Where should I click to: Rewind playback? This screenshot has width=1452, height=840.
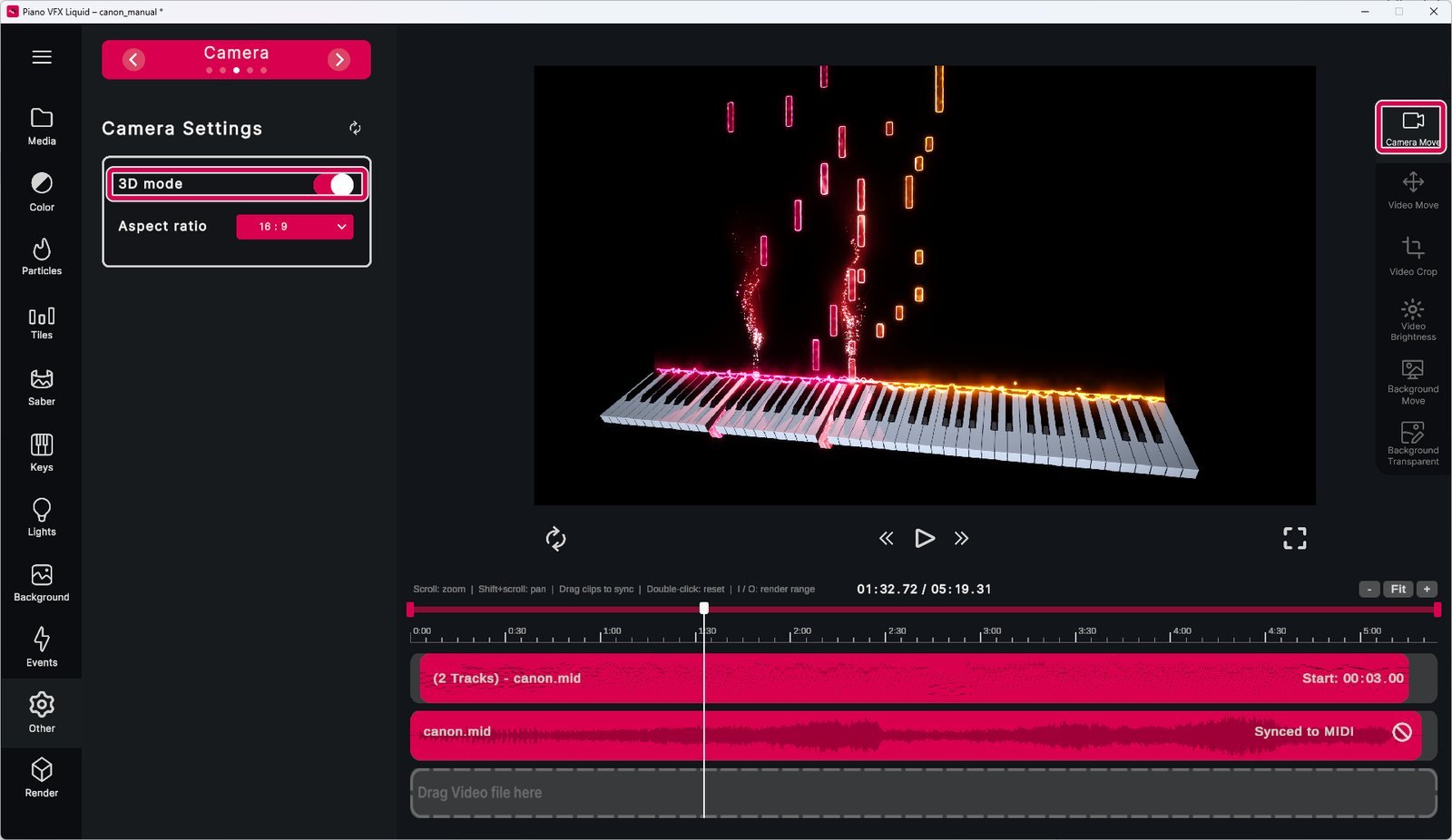[x=886, y=539]
